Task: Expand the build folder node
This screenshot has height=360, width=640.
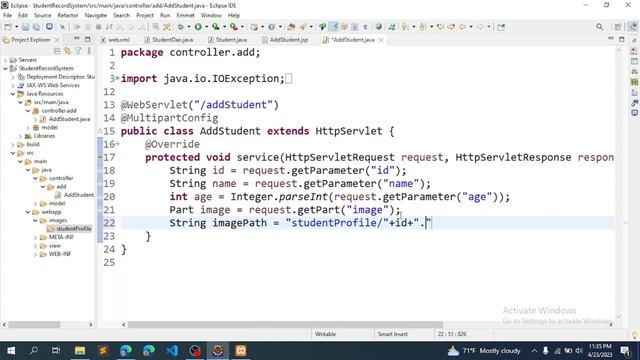Action: [13, 144]
